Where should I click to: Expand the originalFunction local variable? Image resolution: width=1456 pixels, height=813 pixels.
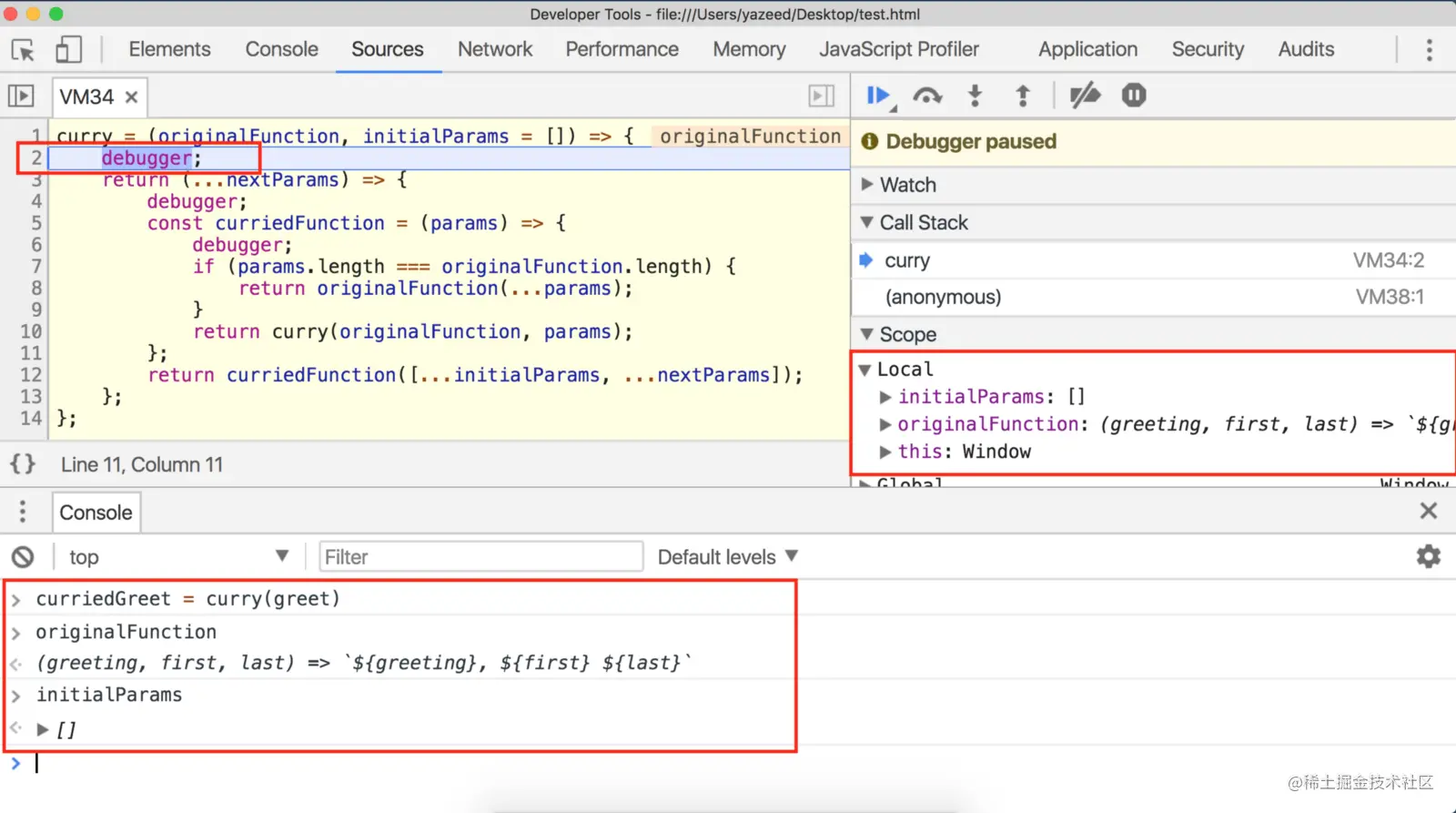point(885,424)
